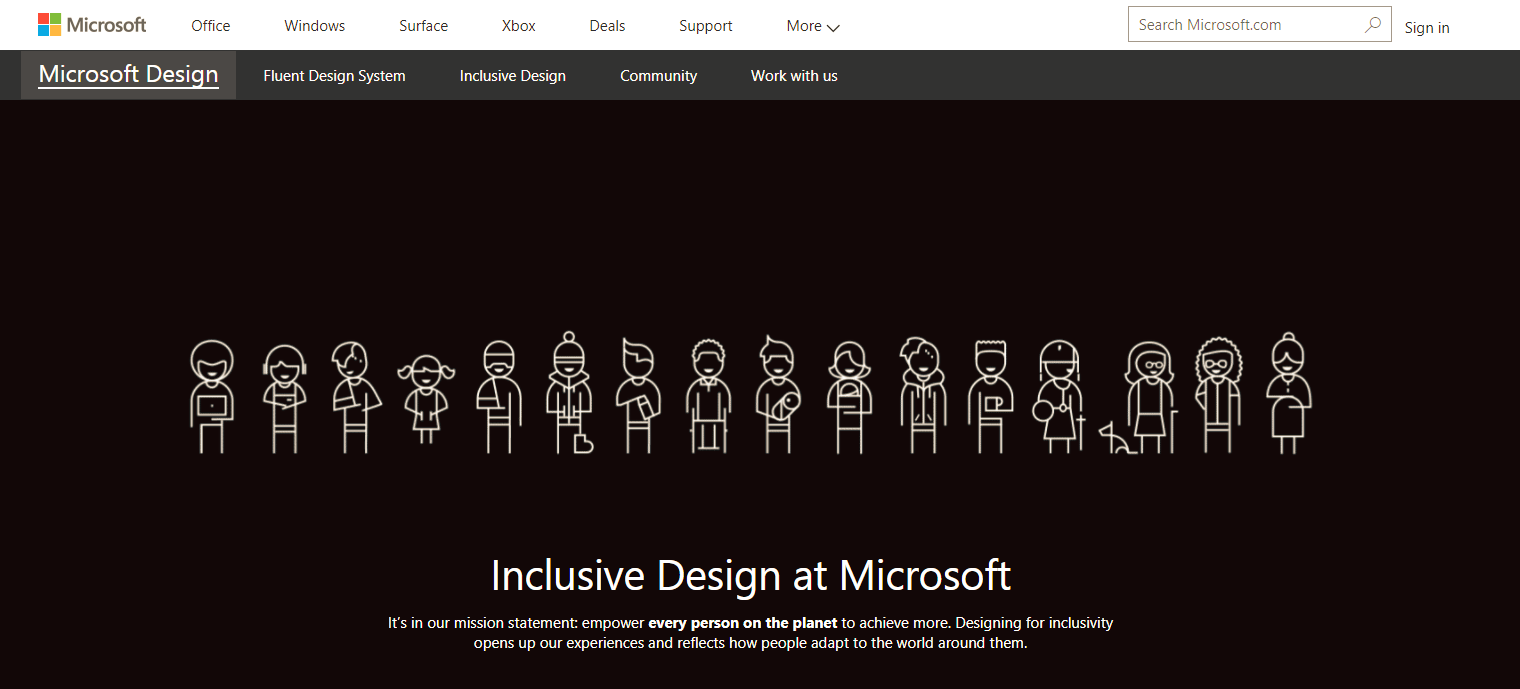Click the Sign in link
This screenshot has width=1520, height=689.
(x=1427, y=28)
